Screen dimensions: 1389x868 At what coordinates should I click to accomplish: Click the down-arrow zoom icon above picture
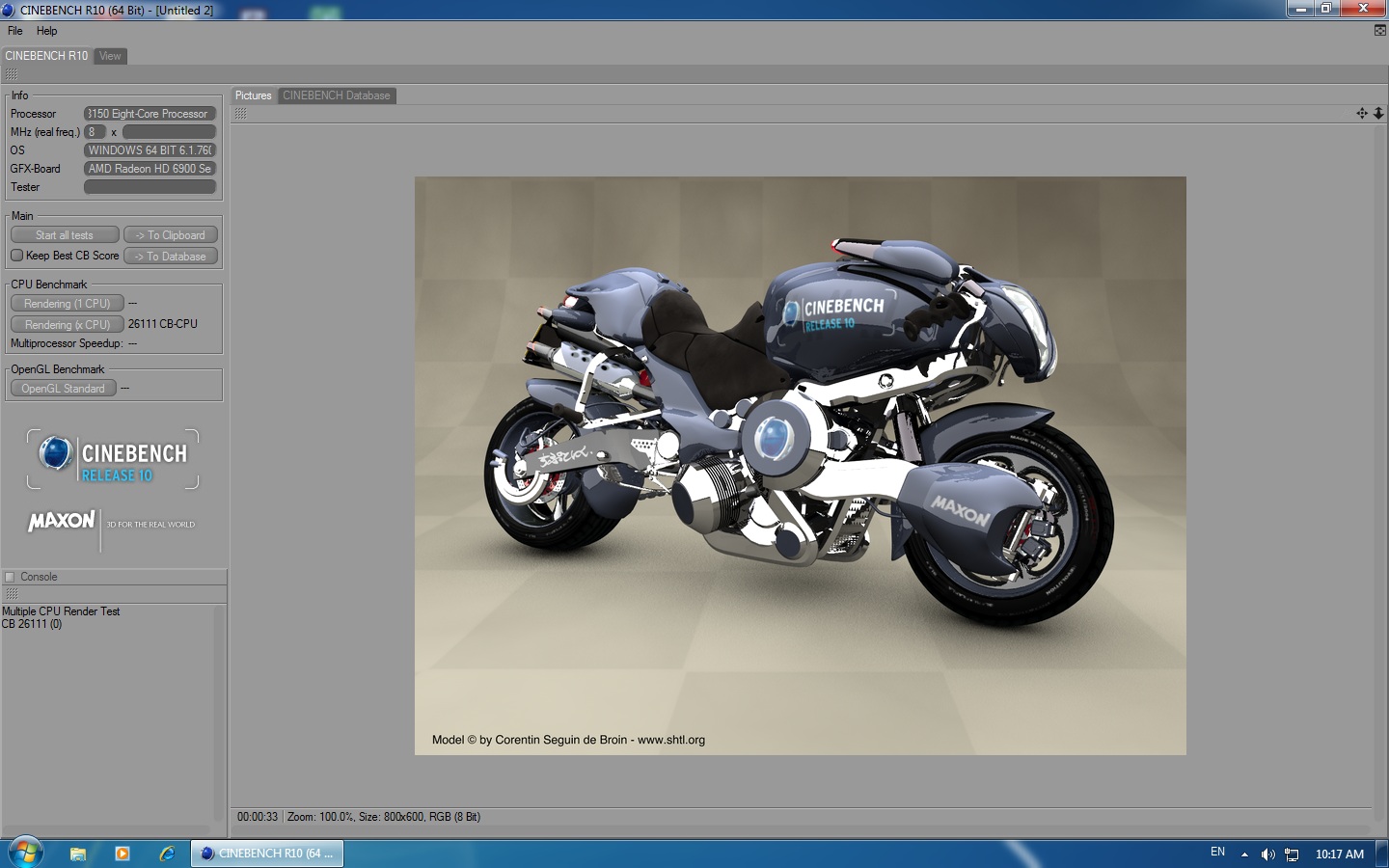coord(1378,114)
